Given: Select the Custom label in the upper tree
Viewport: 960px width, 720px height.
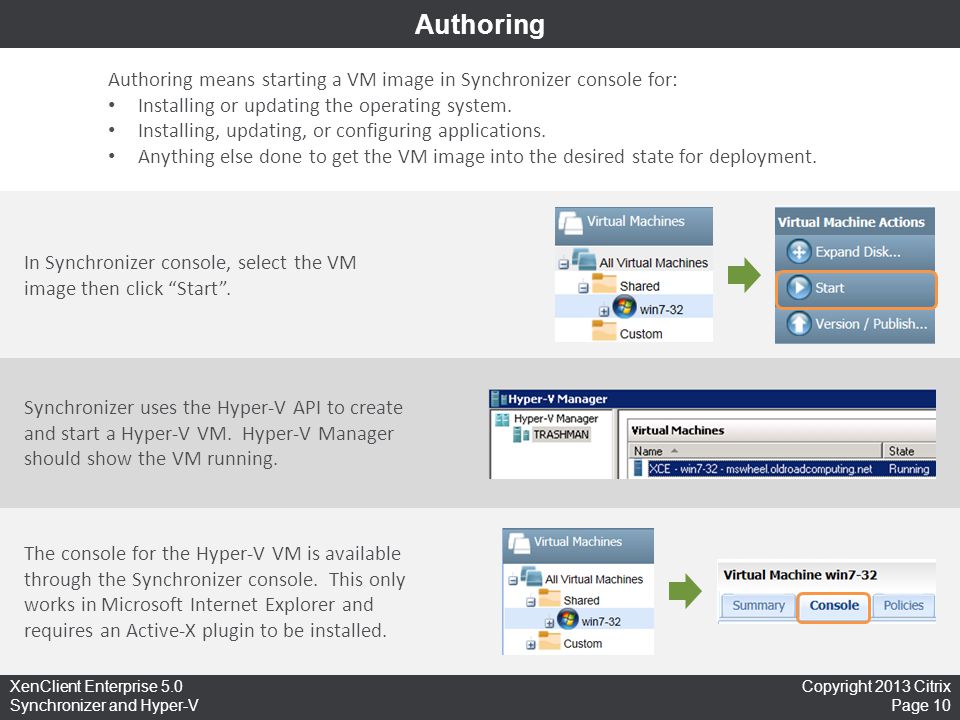Looking at the screenshot, I should pos(641,334).
